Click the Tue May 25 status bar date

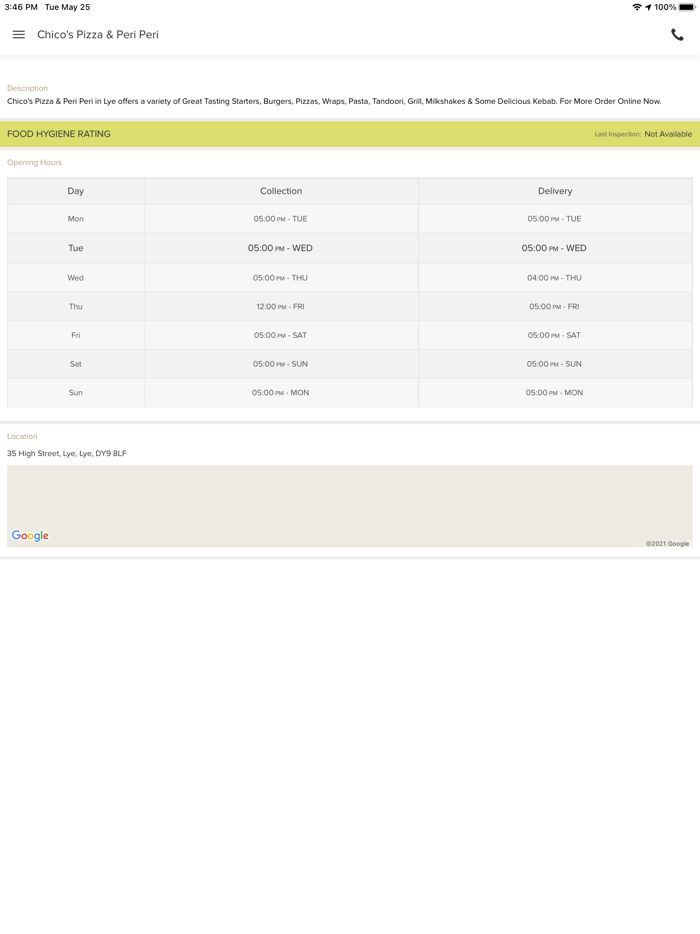pos(67,7)
